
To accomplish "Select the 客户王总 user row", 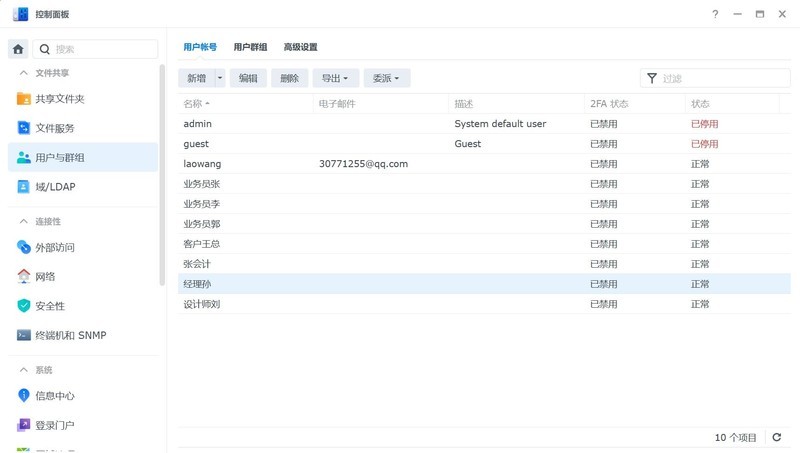I will click(484, 244).
